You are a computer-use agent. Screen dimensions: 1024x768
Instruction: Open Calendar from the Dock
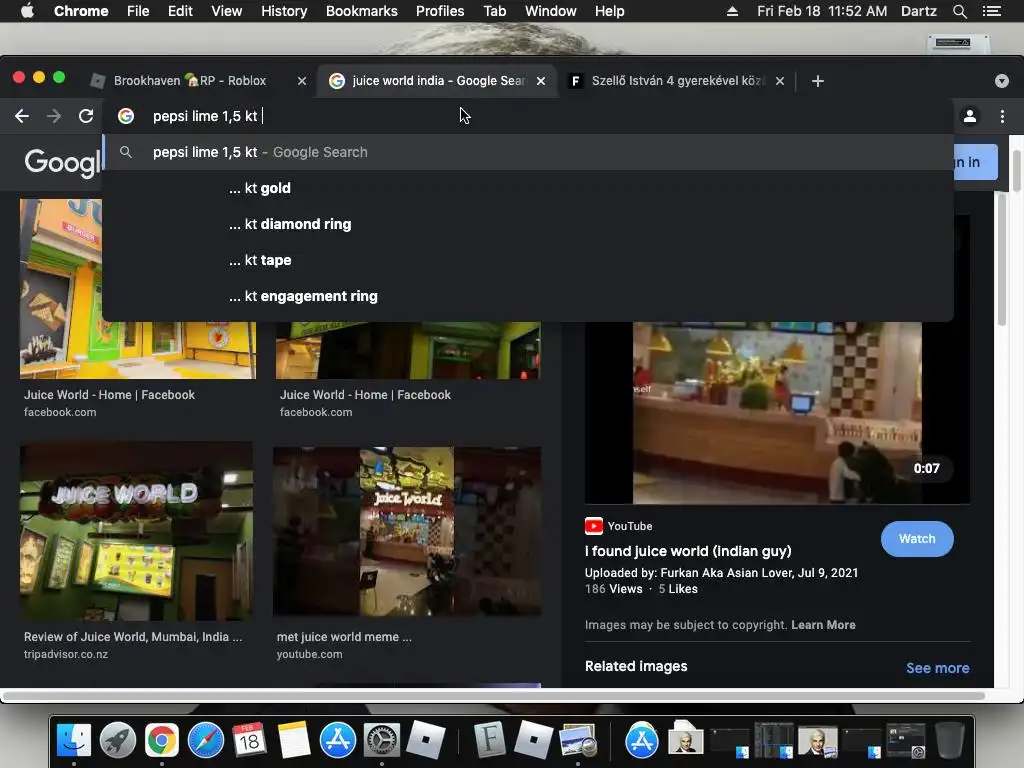tap(249, 741)
